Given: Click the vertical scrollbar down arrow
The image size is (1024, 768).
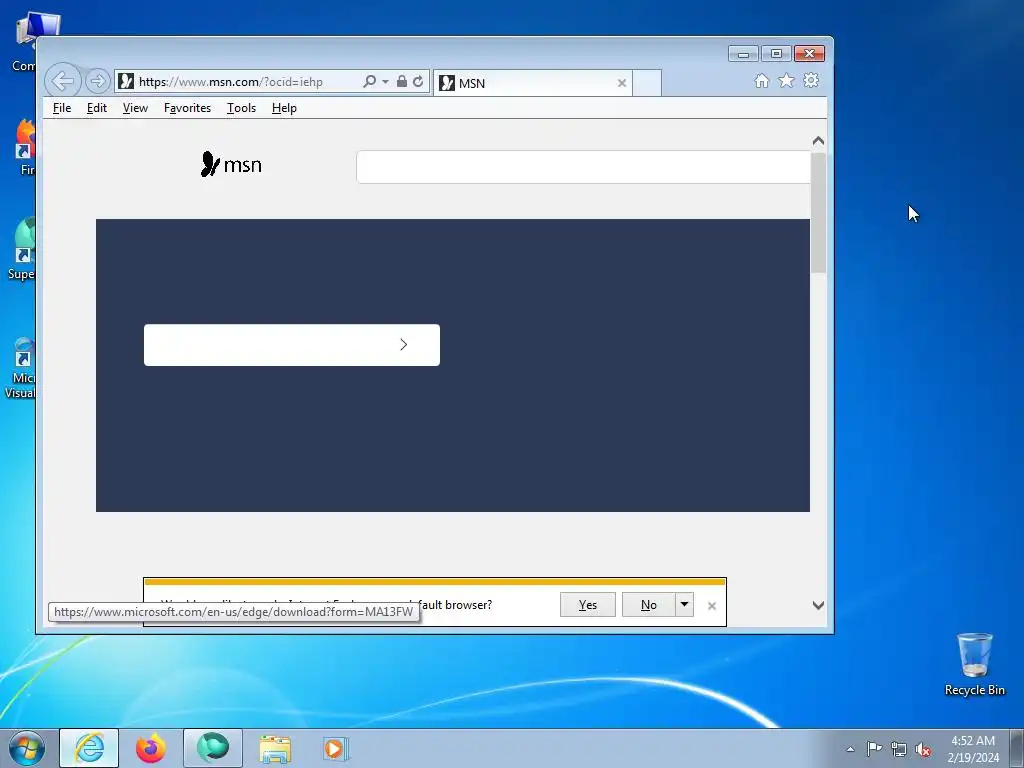Looking at the screenshot, I should pyautogui.click(x=818, y=605).
